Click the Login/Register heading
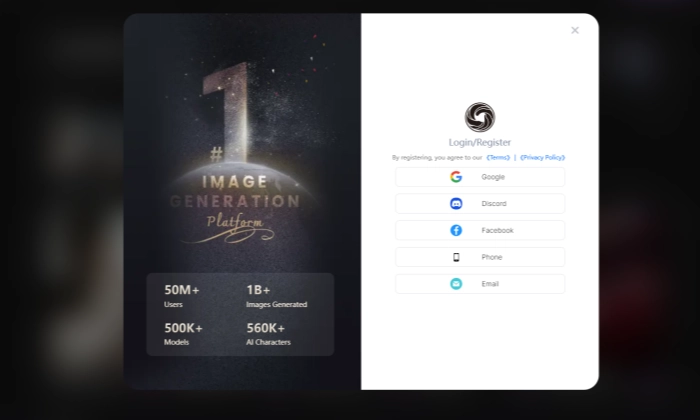 coord(480,143)
